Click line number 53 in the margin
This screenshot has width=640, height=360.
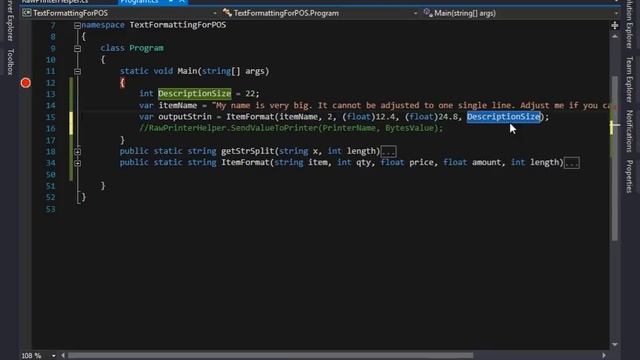[51, 209]
